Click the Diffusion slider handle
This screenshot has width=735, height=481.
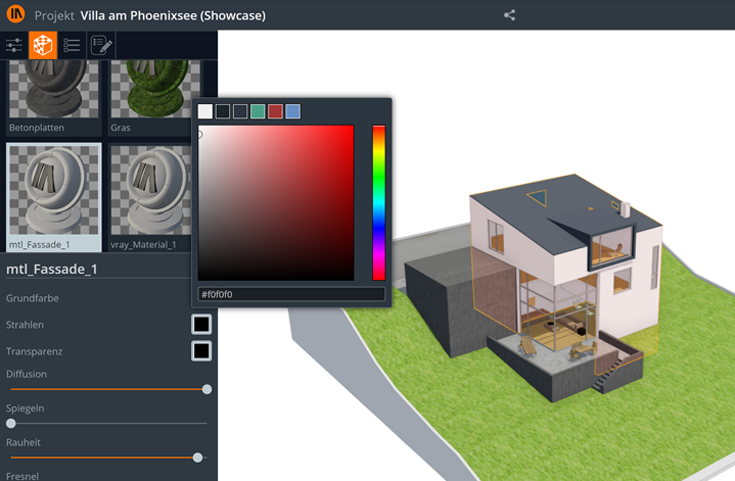[x=207, y=389]
